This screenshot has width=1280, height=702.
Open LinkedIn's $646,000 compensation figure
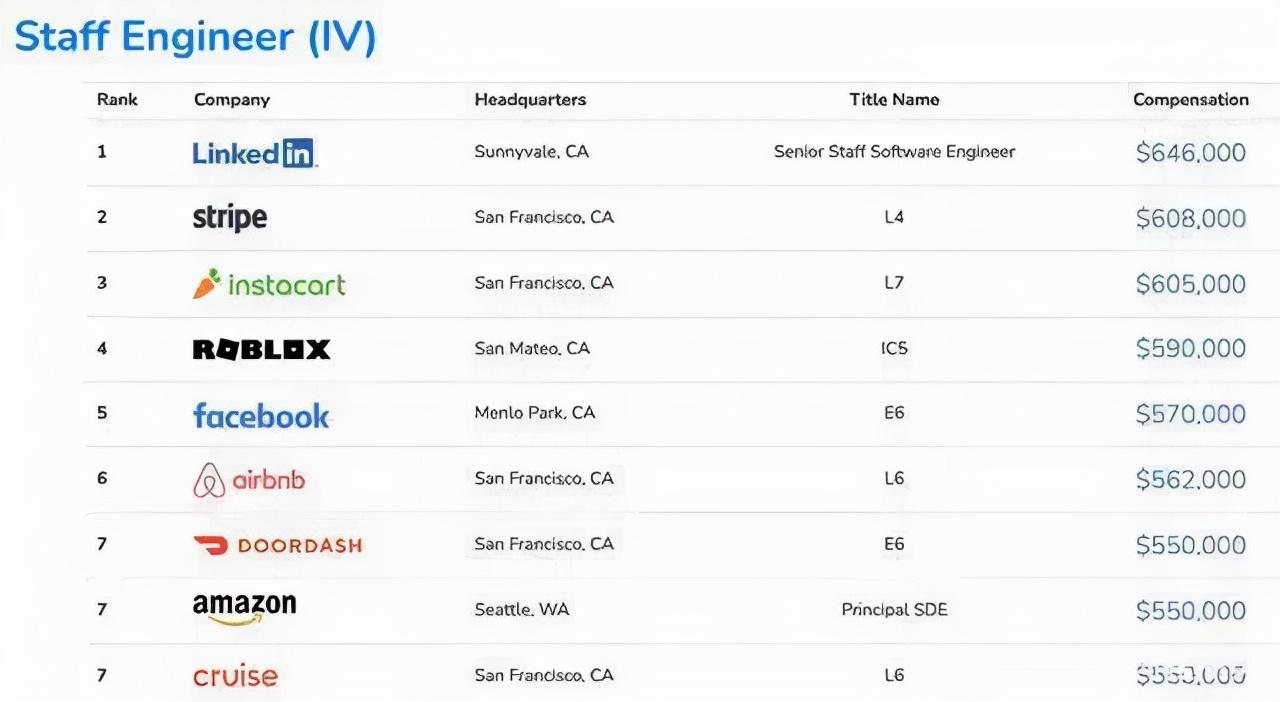coord(1190,153)
